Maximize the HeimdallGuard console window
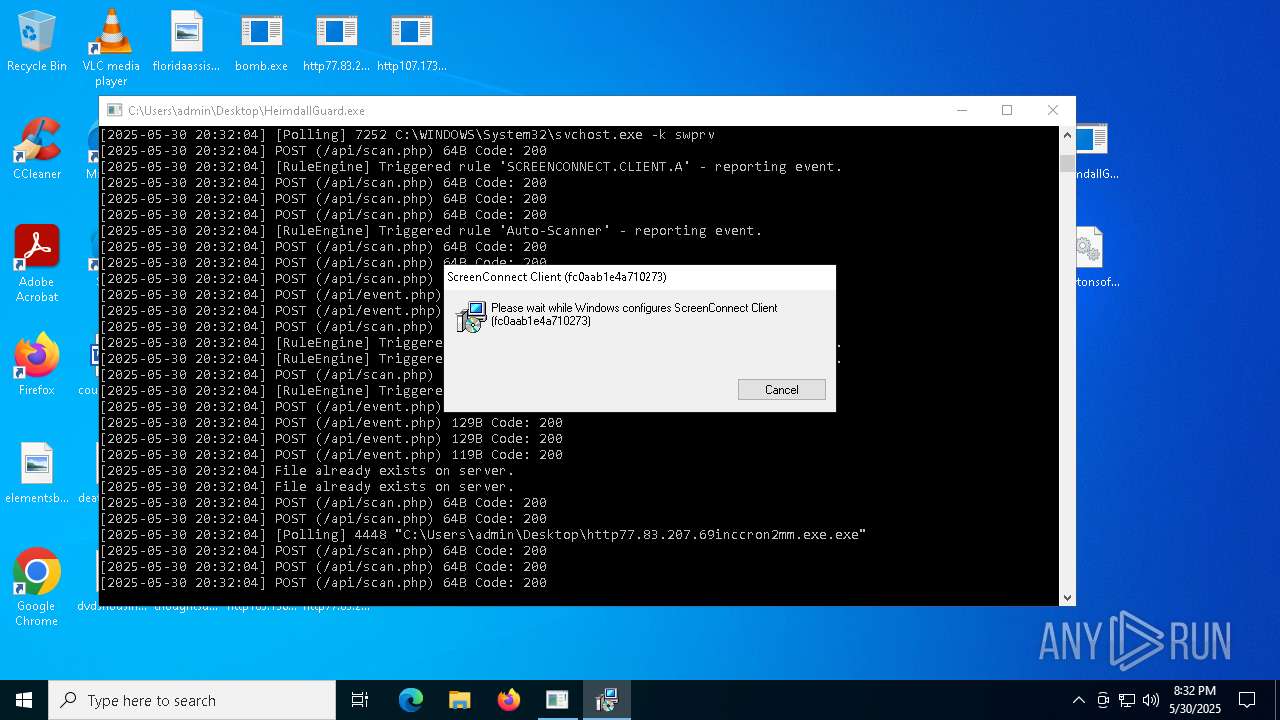1280x720 pixels. tap(1007, 110)
